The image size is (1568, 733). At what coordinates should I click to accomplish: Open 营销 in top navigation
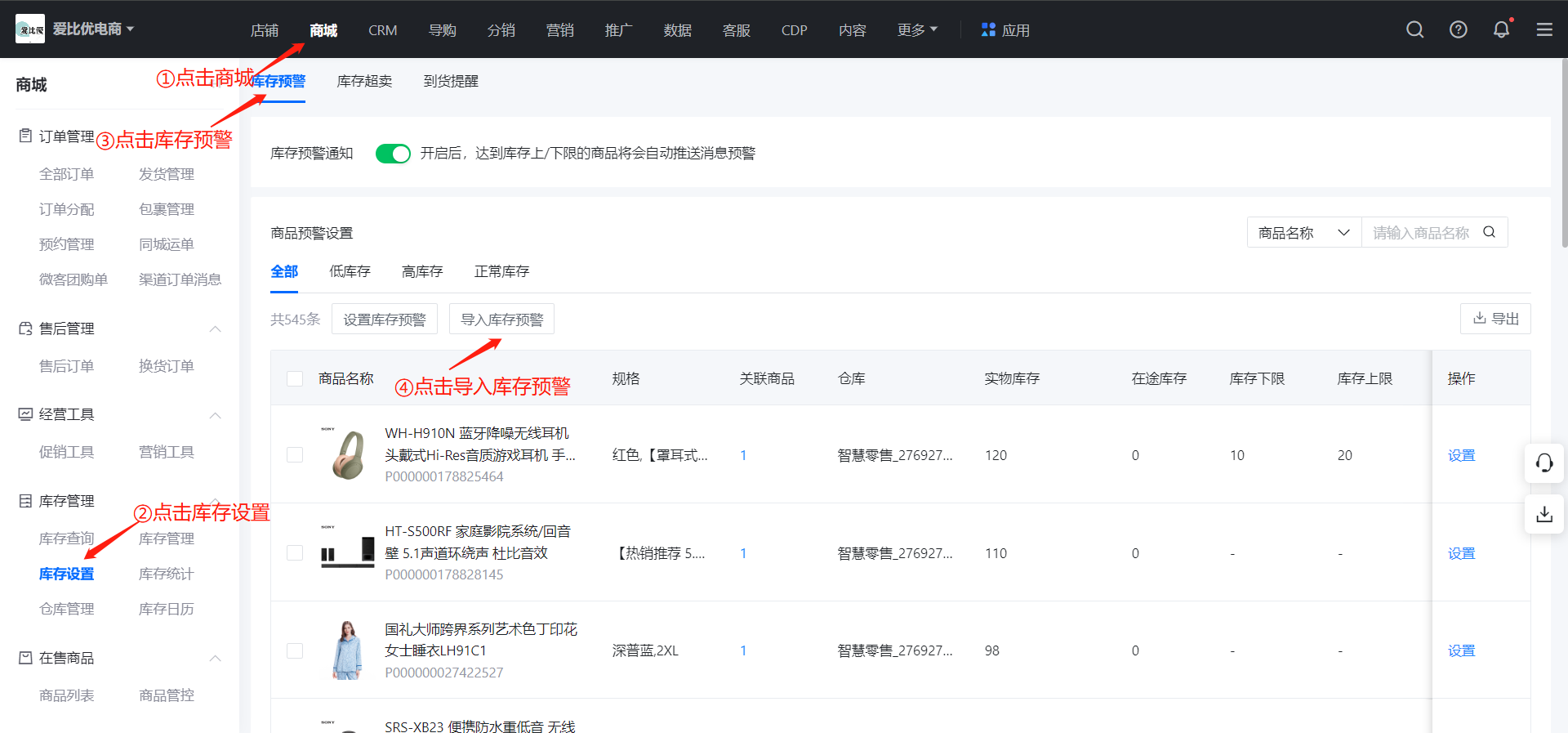coord(560,30)
